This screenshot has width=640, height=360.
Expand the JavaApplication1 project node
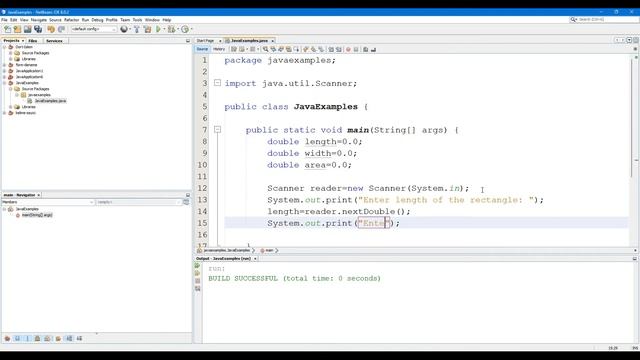(4, 71)
